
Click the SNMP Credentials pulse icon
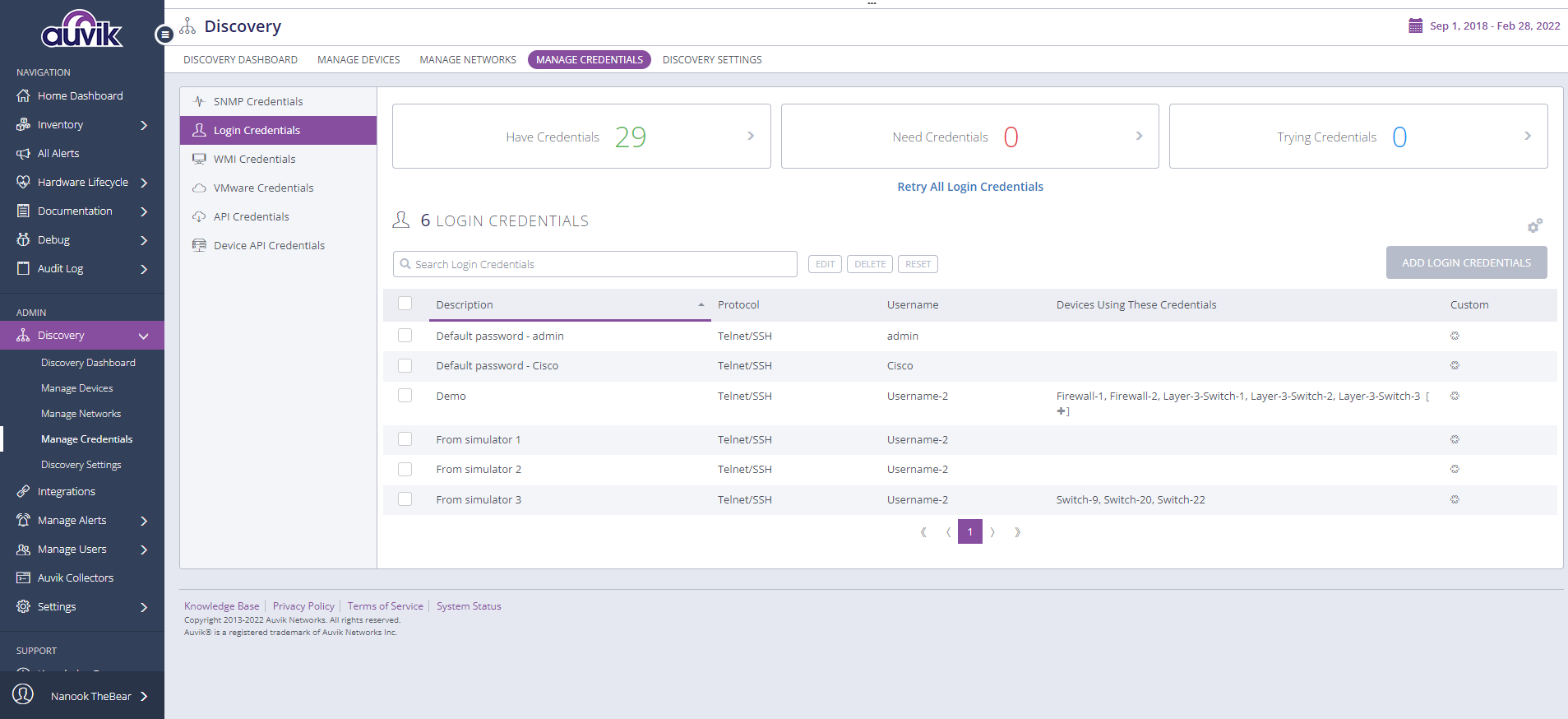[199, 101]
